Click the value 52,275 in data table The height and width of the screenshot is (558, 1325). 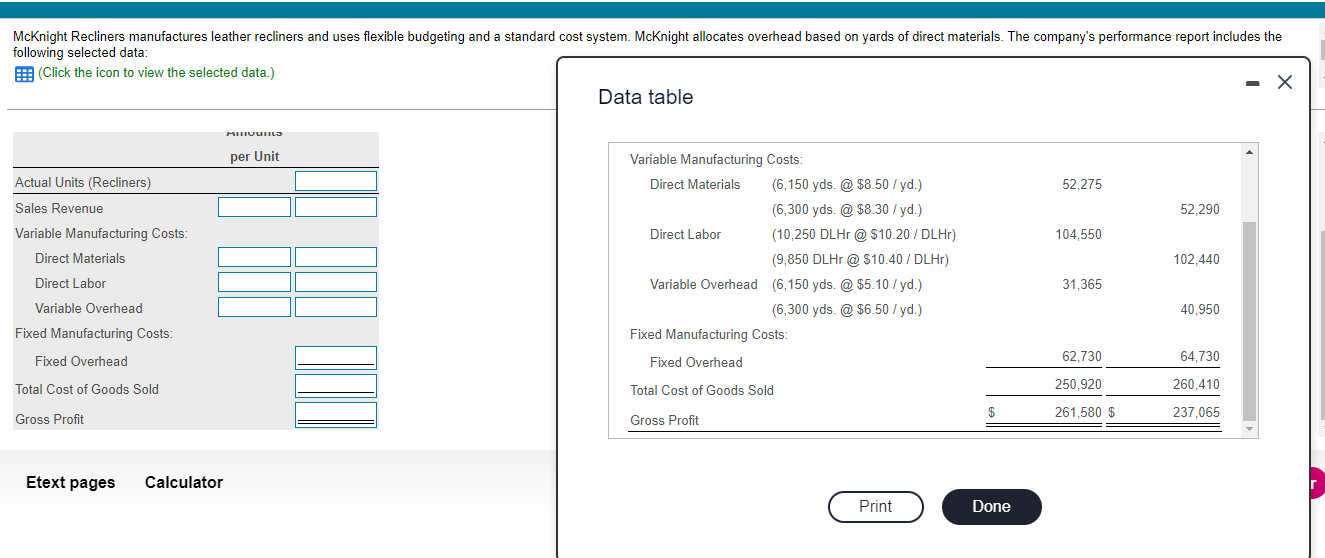tap(1082, 184)
